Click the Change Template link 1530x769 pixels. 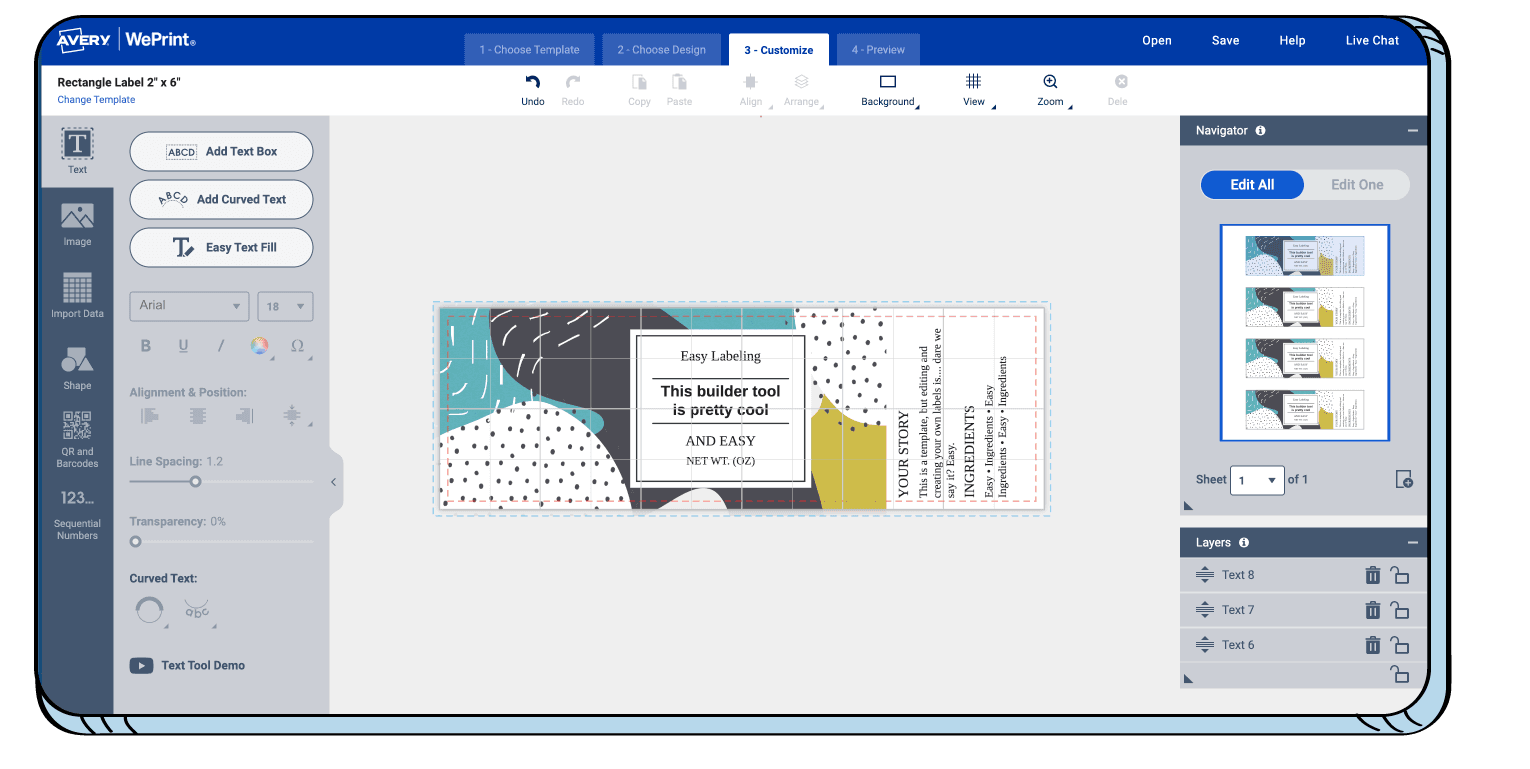click(x=96, y=100)
